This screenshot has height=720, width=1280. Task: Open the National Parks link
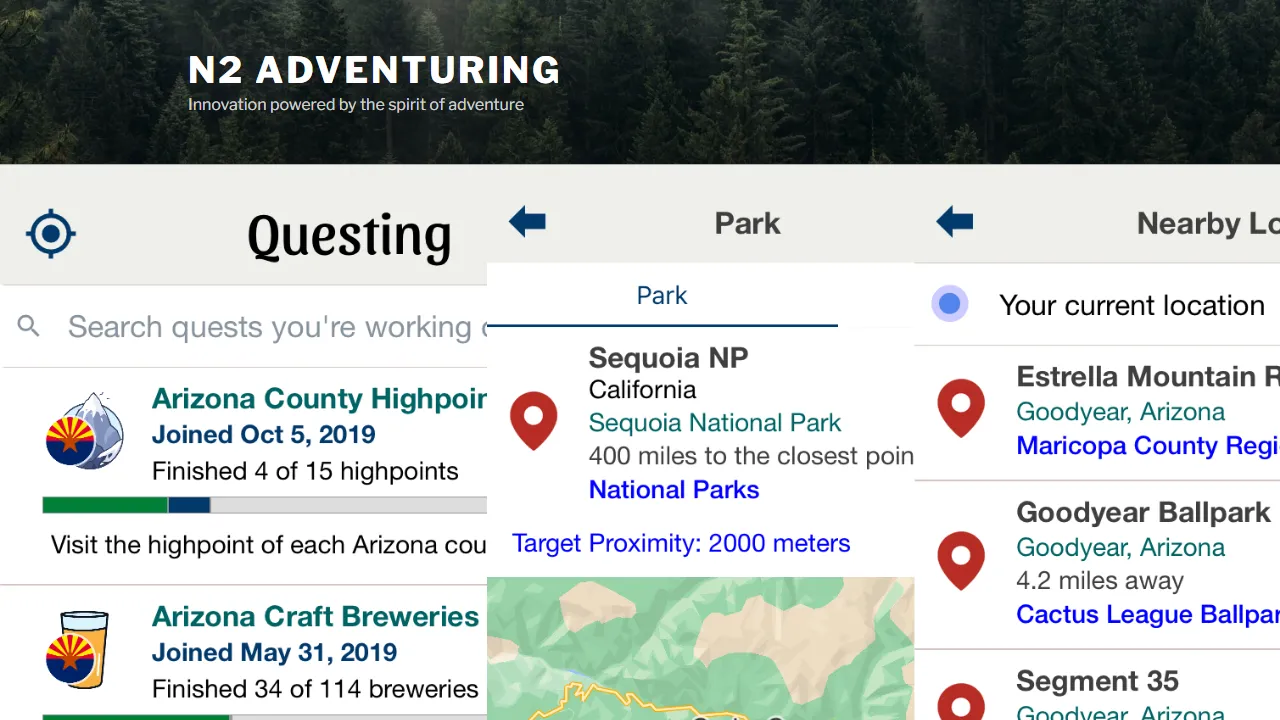tap(674, 490)
